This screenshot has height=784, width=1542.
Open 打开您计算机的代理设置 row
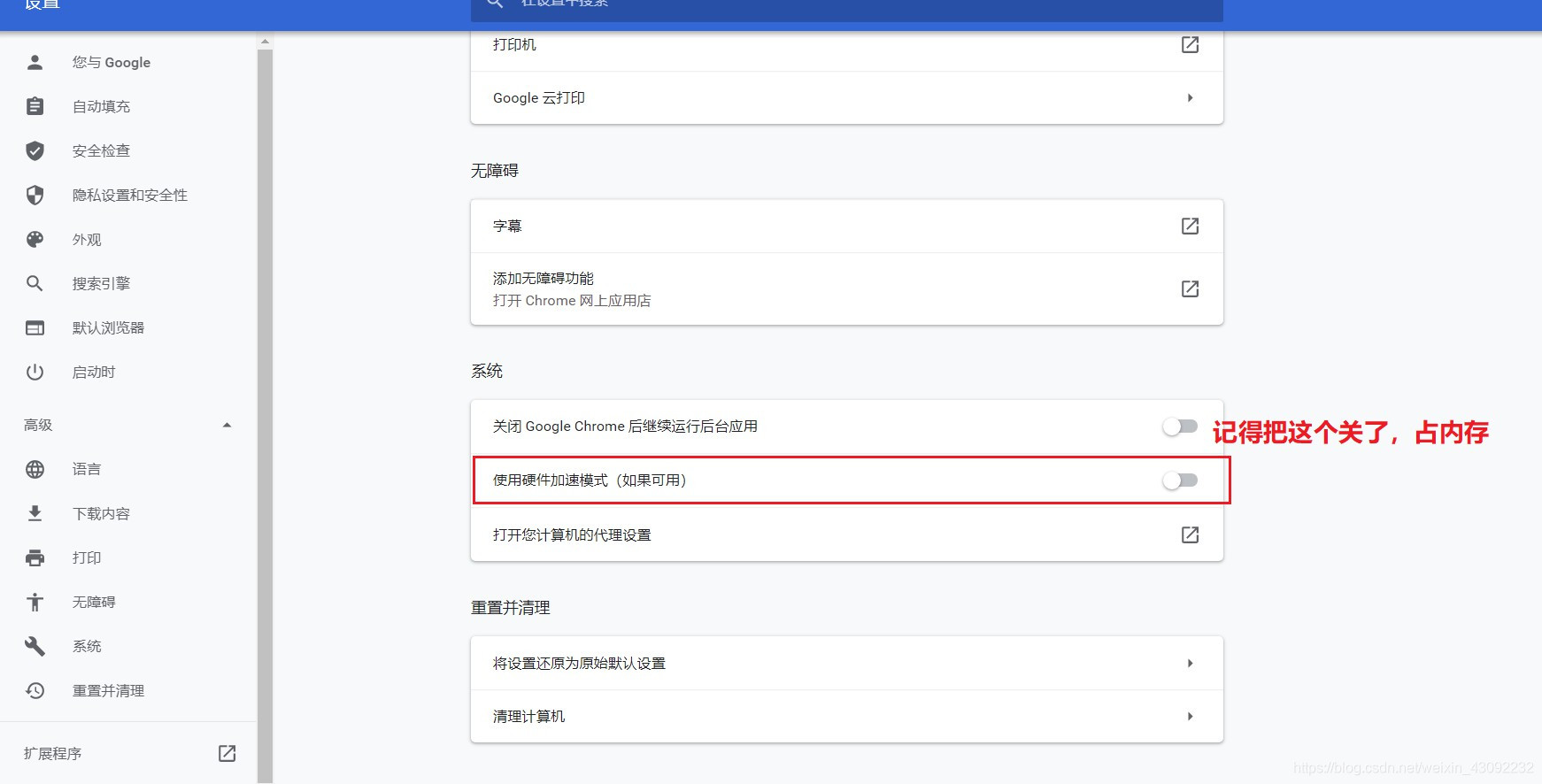[x=847, y=534]
